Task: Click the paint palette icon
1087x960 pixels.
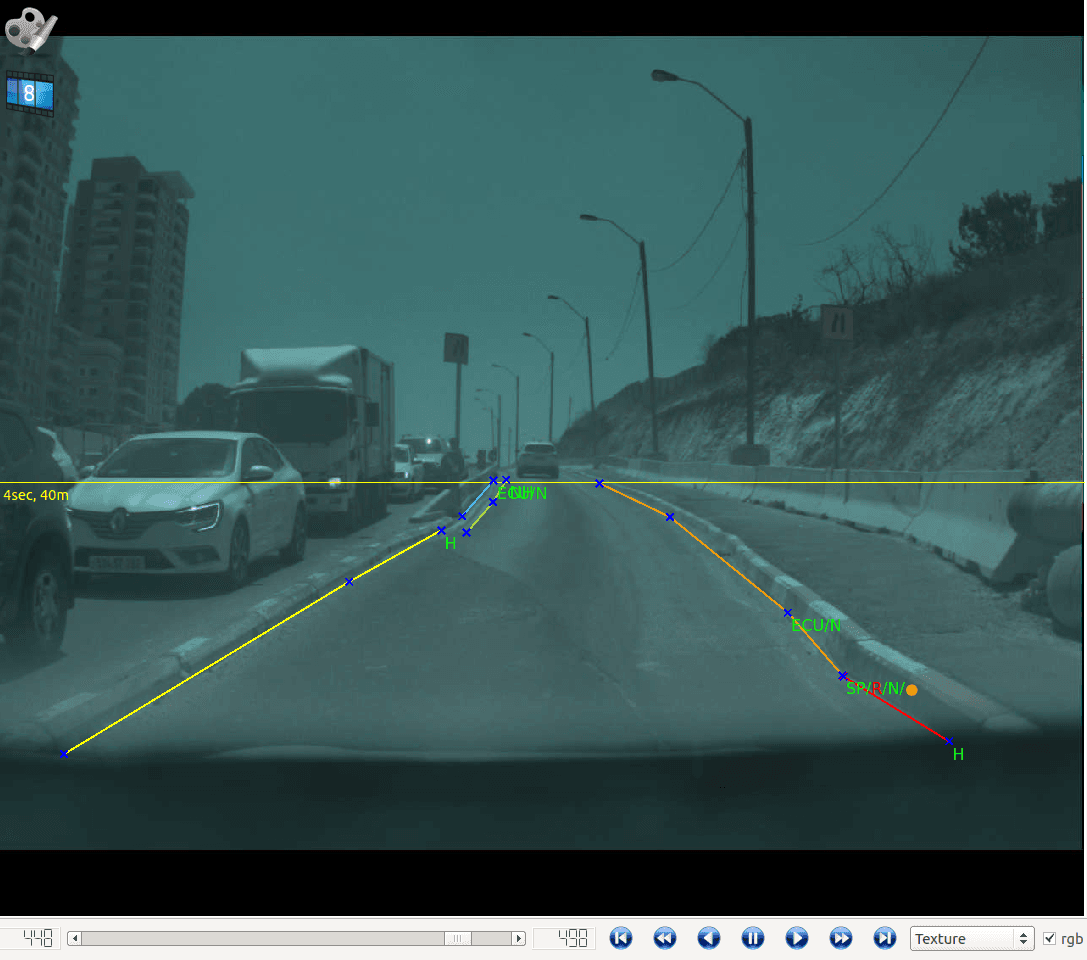Action: tap(29, 28)
